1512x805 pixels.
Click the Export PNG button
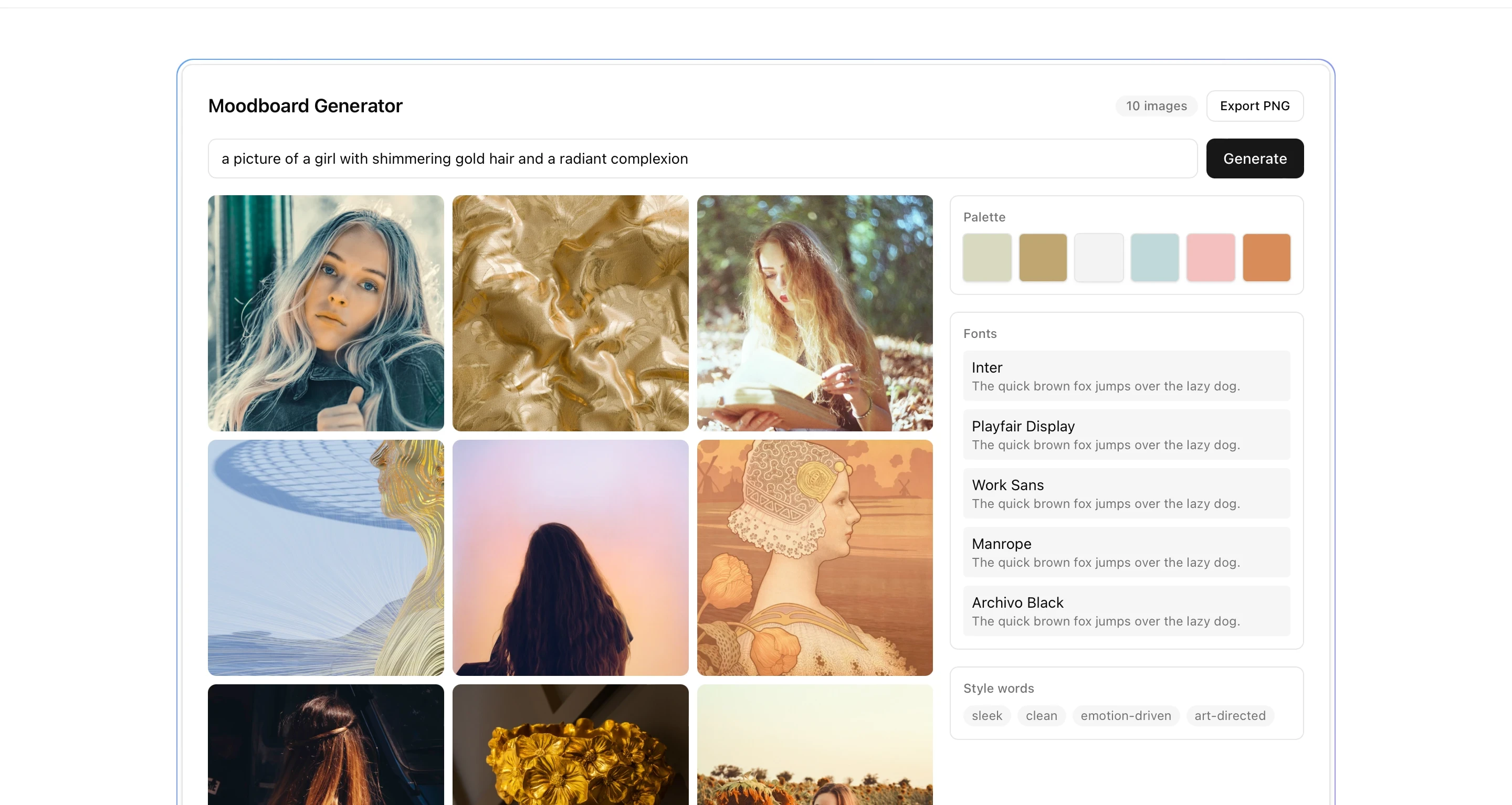[x=1254, y=105]
